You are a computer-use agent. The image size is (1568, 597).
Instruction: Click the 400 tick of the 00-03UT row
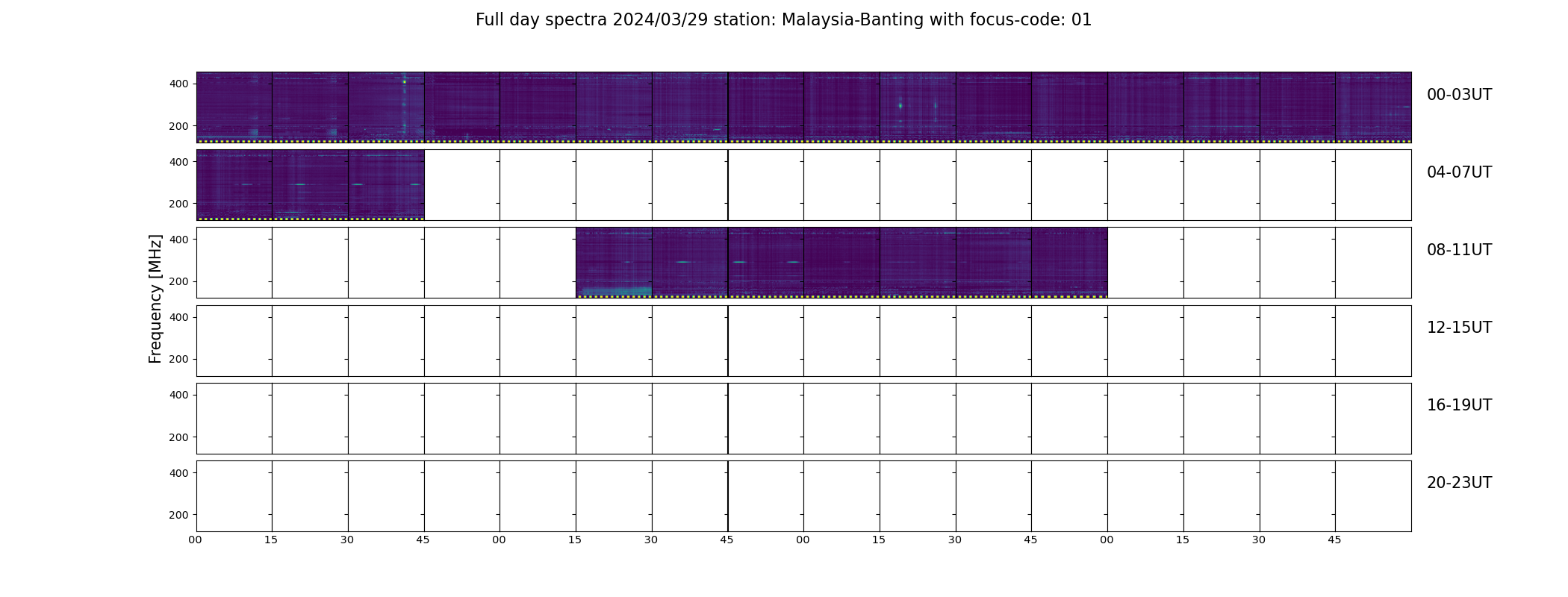[x=179, y=84]
